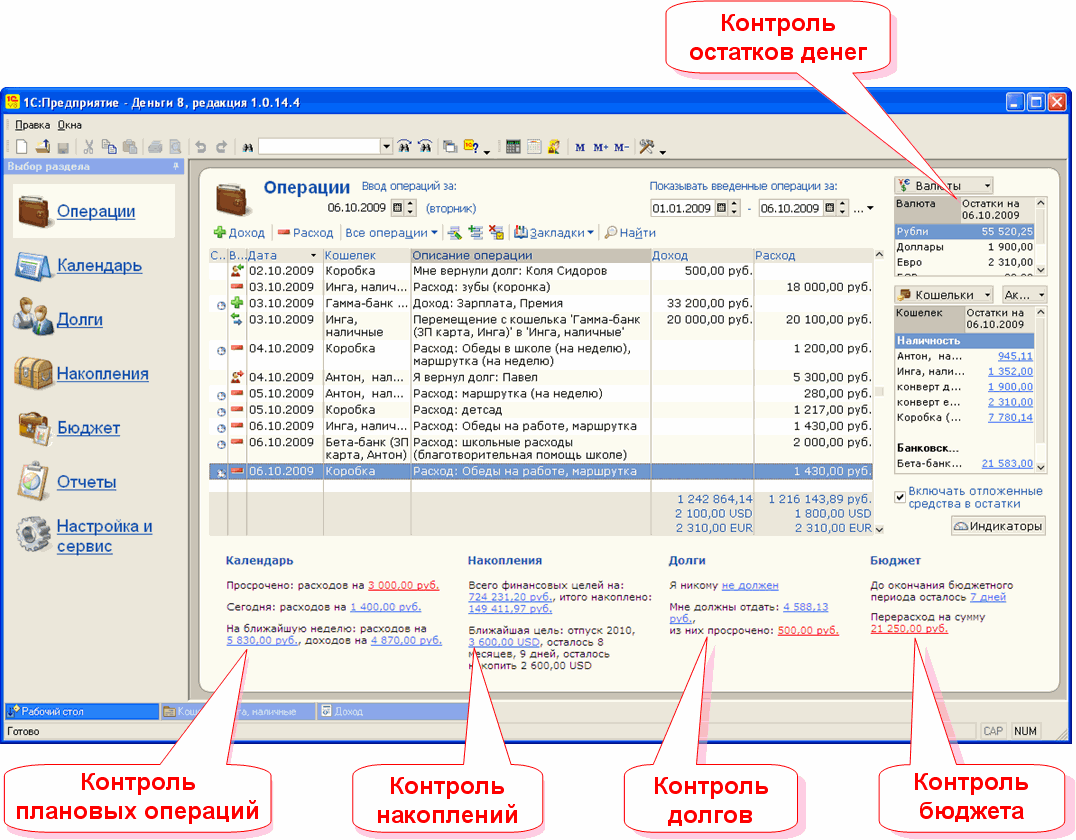The image size is (1076, 840).
Task: Click the Cut scissors icon
Action: click(x=89, y=146)
